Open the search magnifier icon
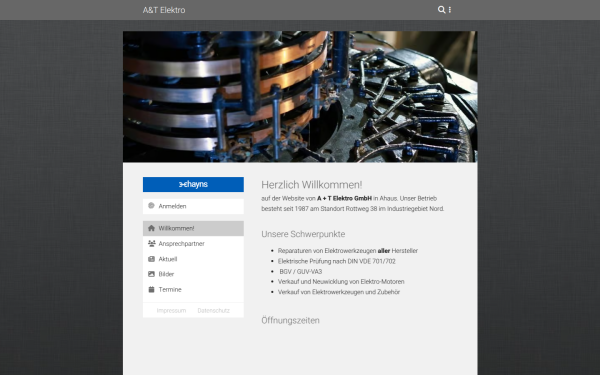Image resolution: width=600 pixels, height=375 pixels. click(441, 10)
